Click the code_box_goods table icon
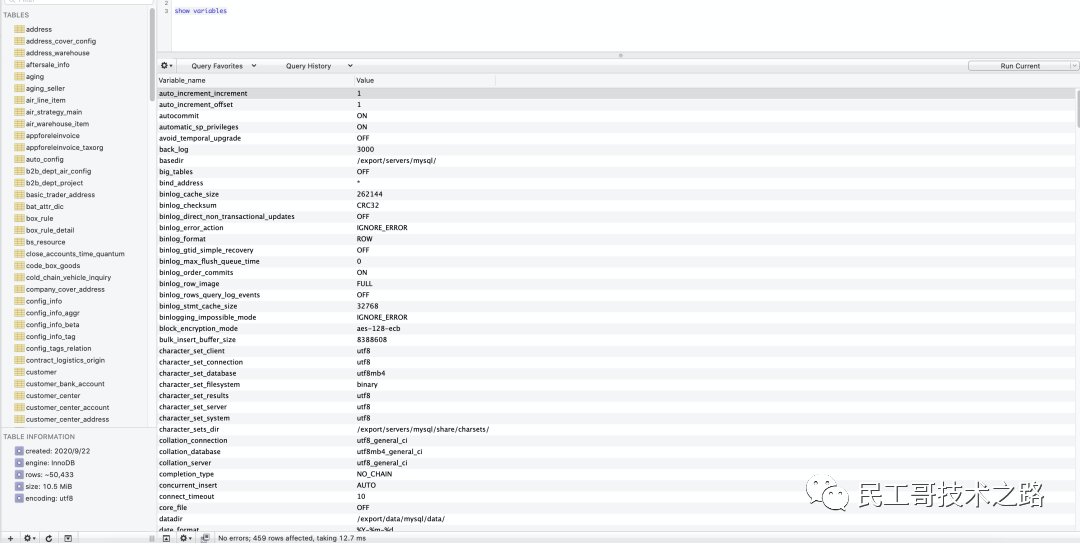1080x543 pixels. 19,265
